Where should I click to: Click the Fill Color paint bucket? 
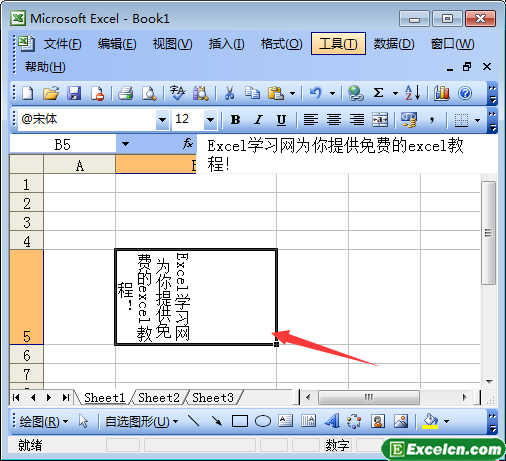[x=430, y=421]
